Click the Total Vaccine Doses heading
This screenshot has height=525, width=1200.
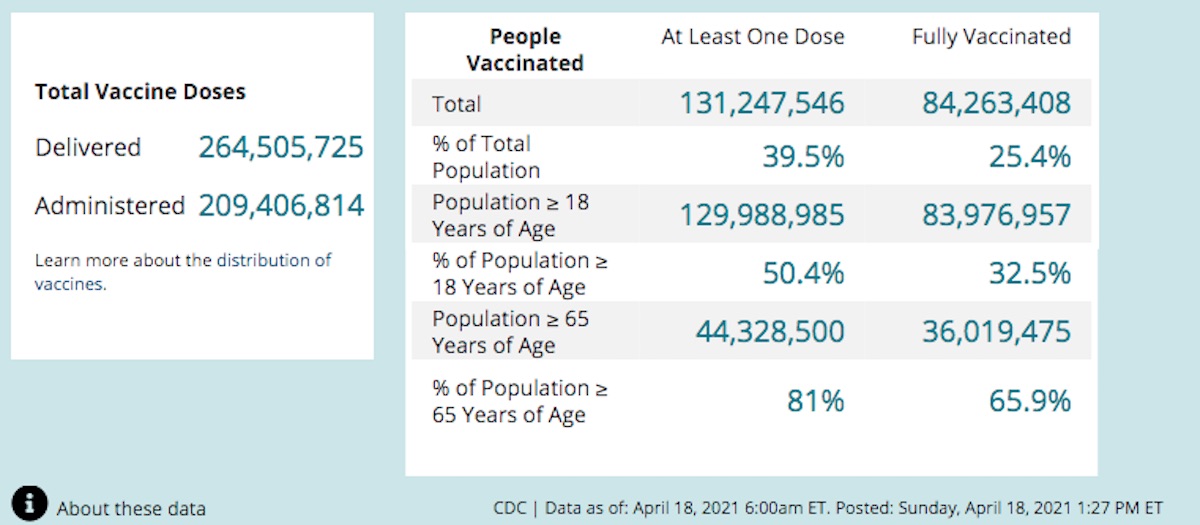click(140, 92)
